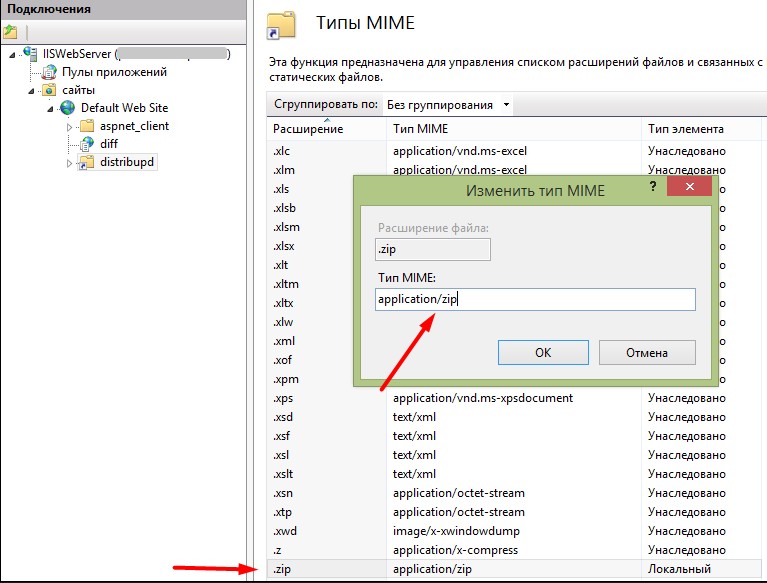The width and height of the screenshot is (767, 583).
Task: Select the Default Web Site globe icon
Action: coord(68,108)
